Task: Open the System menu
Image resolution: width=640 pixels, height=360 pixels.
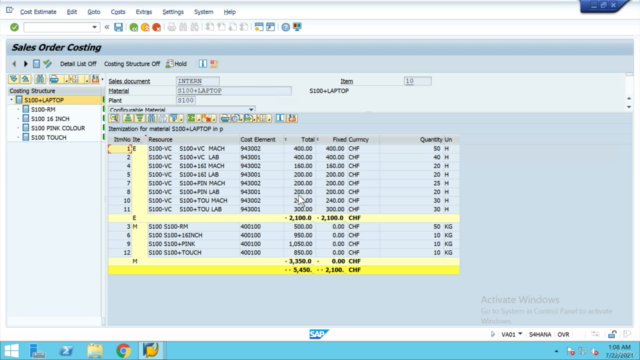Action: (x=203, y=12)
